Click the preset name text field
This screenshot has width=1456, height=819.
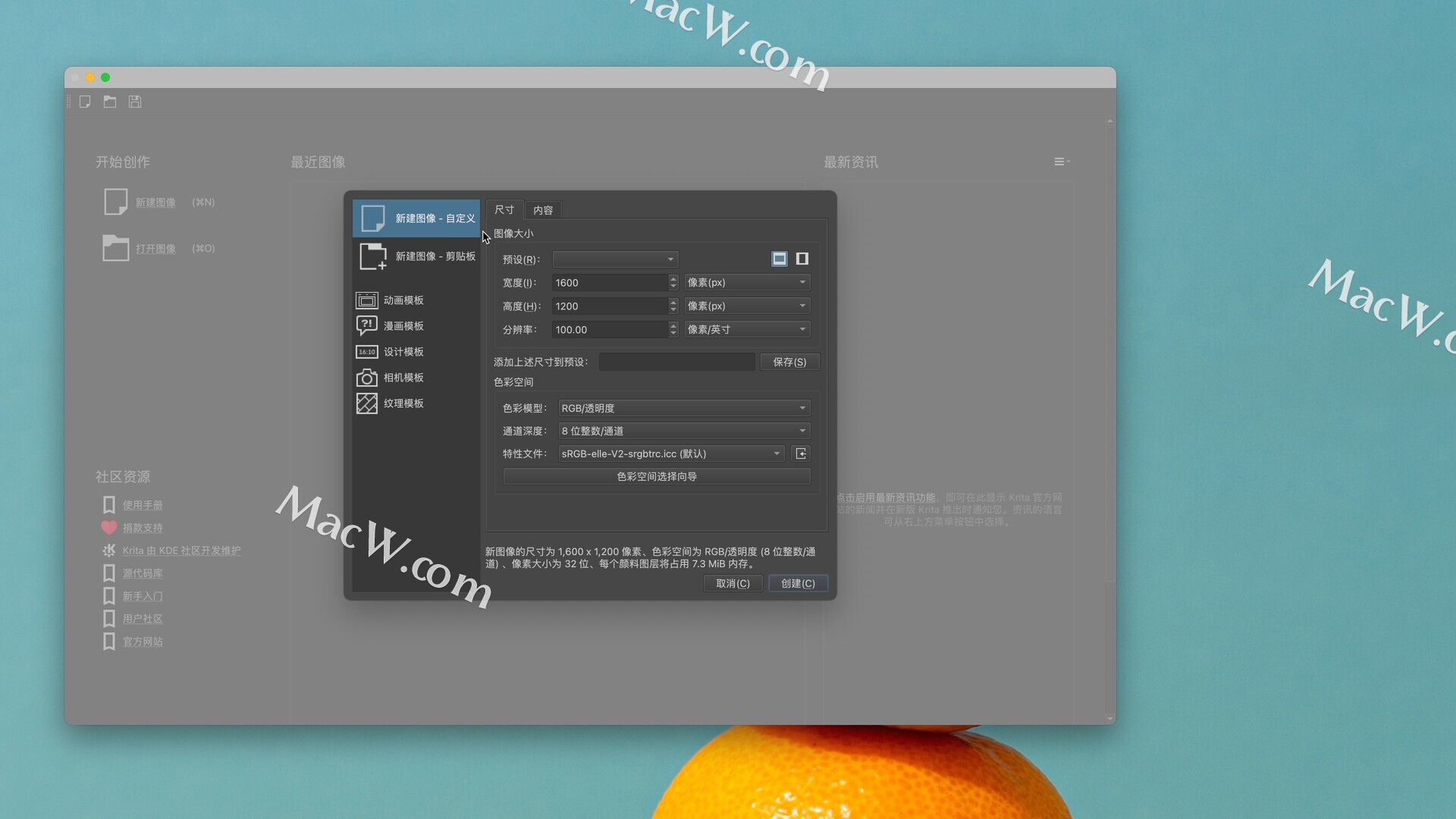676,362
